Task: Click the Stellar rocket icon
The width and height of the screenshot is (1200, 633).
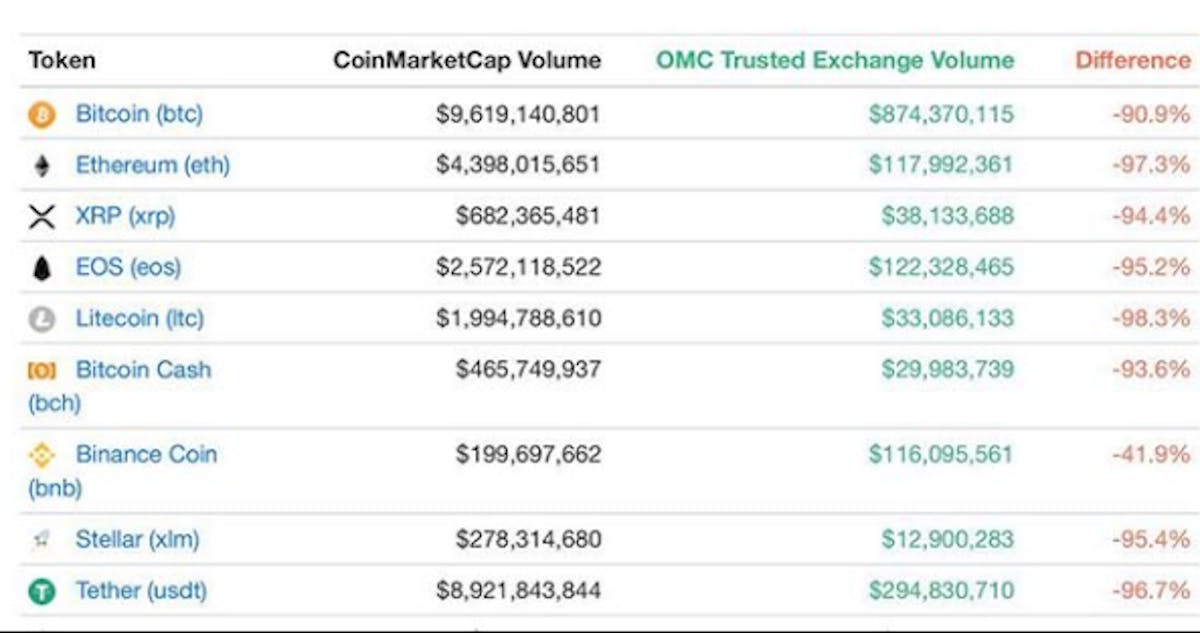Action: click(x=42, y=541)
